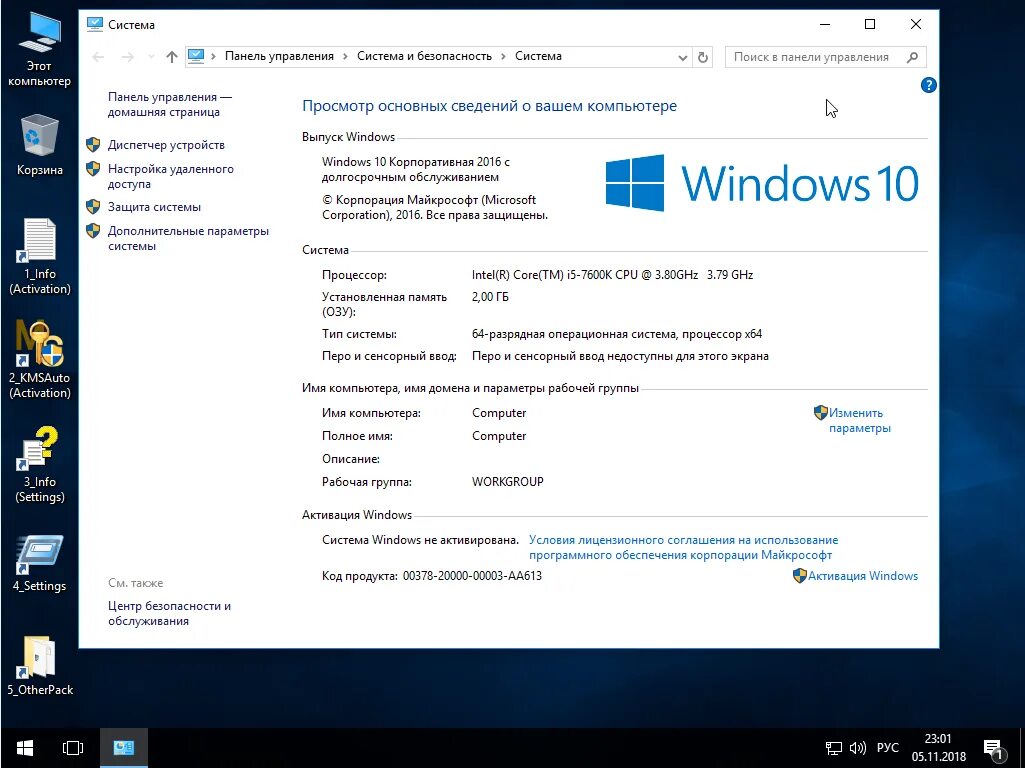
Task: Open the Action Center notification icon
Action: [x=994, y=749]
